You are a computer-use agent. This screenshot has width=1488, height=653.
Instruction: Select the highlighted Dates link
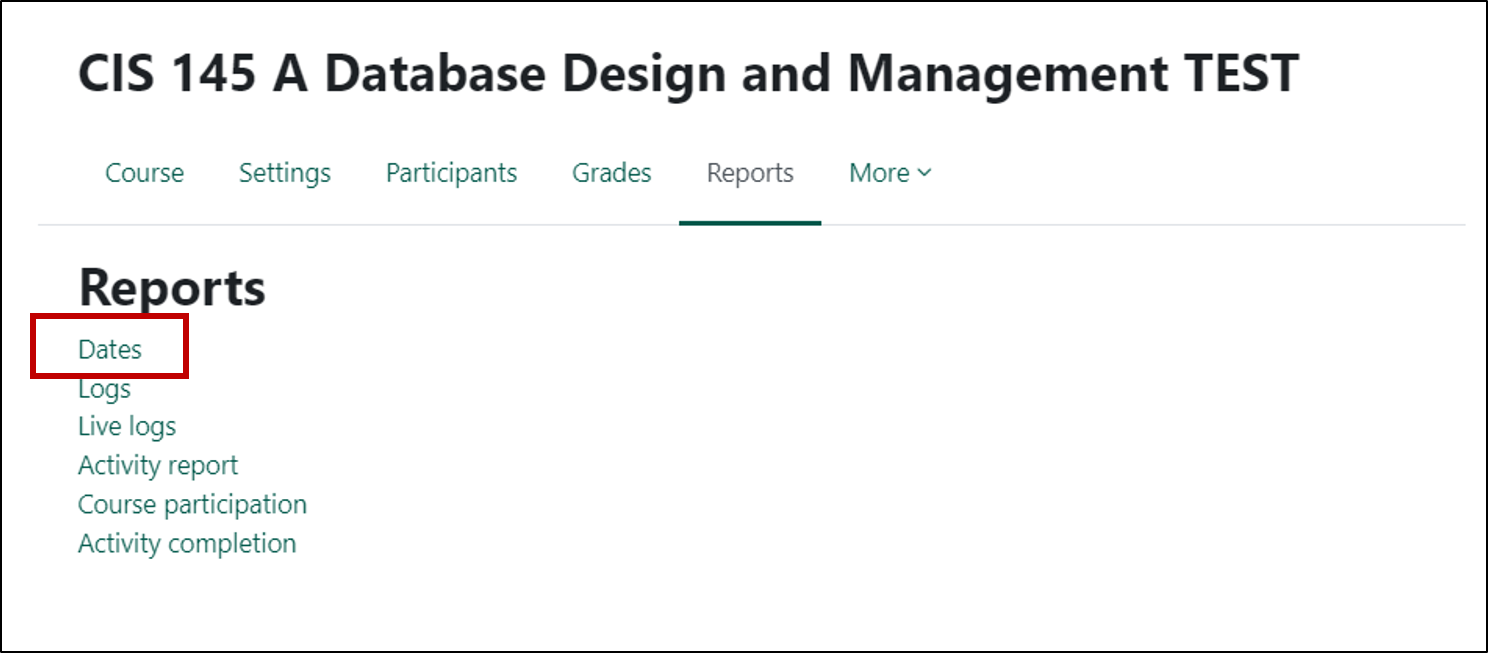point(109,349)
